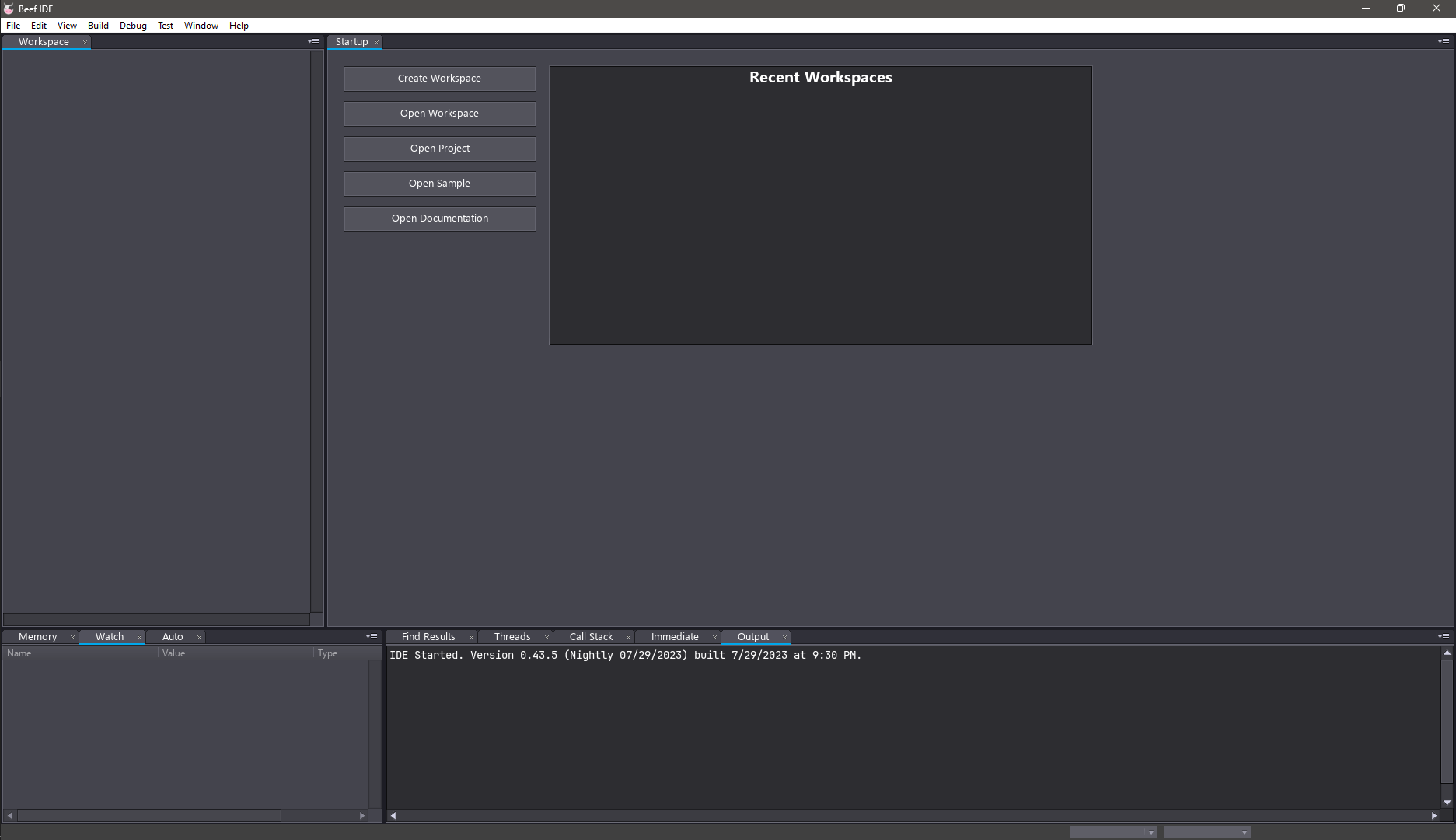The image size is (1456, 840).
Task: Open Workspace panel options menu icon
Action: 313,42
